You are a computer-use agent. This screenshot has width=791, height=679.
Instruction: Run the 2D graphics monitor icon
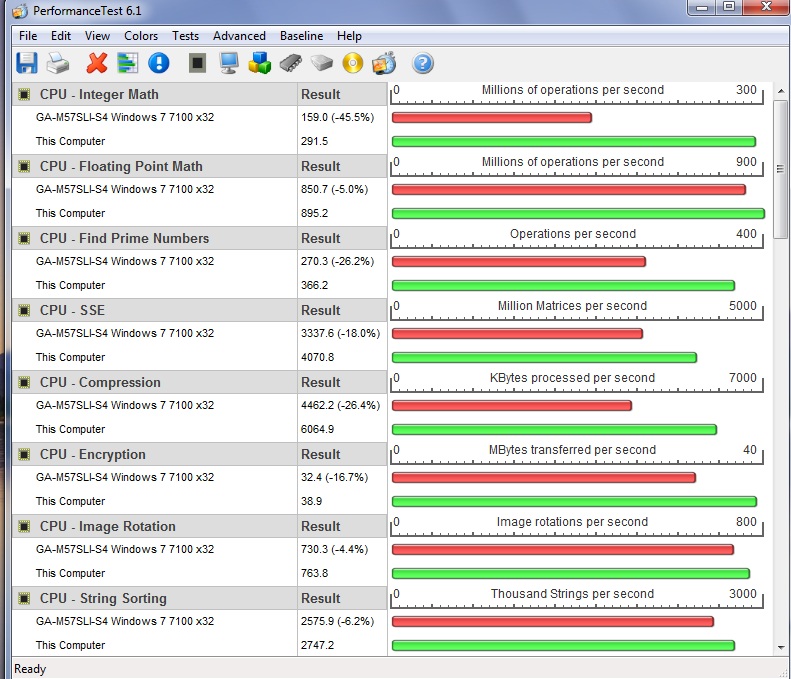pos(229,64)
